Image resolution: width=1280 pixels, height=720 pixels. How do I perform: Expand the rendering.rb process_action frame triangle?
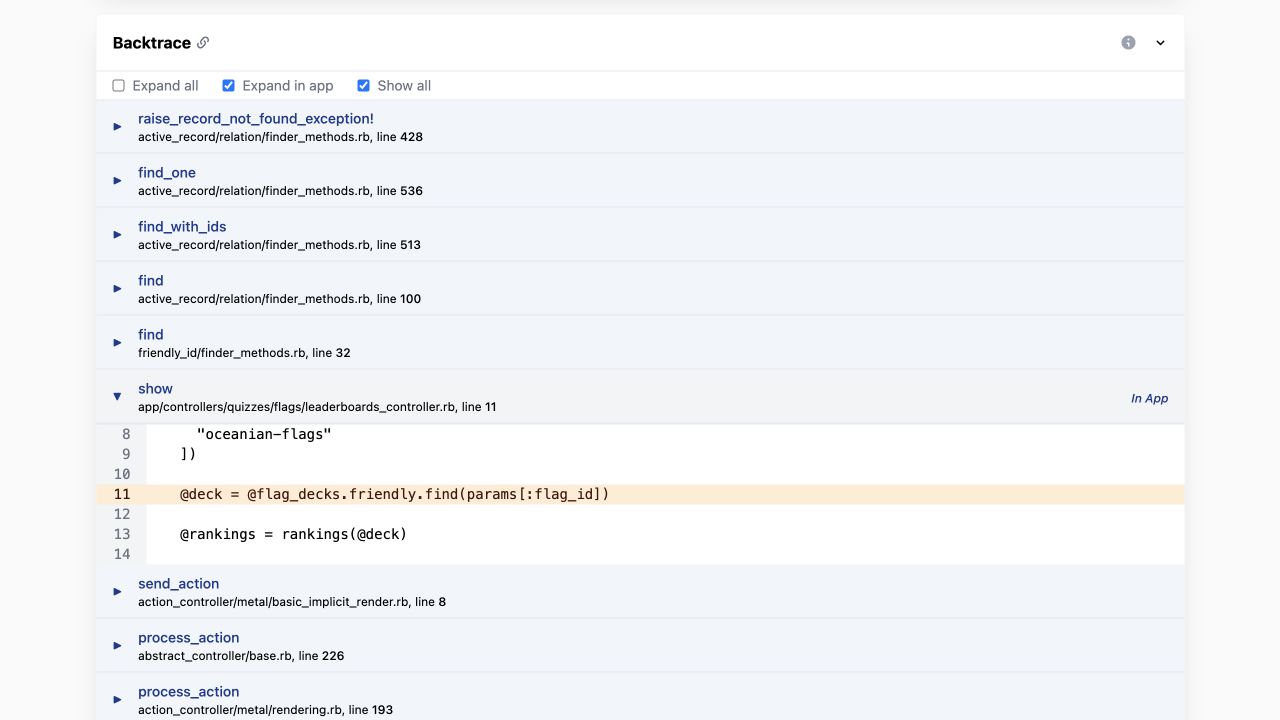pyautogui.click(x=117, y=700)
